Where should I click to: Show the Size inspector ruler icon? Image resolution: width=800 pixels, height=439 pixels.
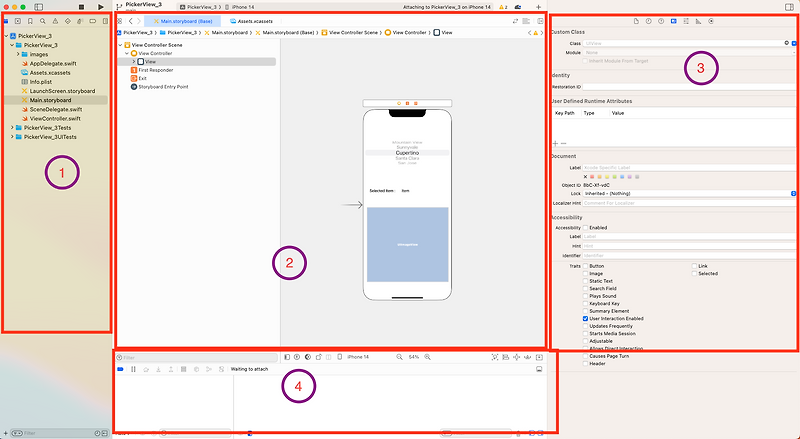[x=698, y=21]
